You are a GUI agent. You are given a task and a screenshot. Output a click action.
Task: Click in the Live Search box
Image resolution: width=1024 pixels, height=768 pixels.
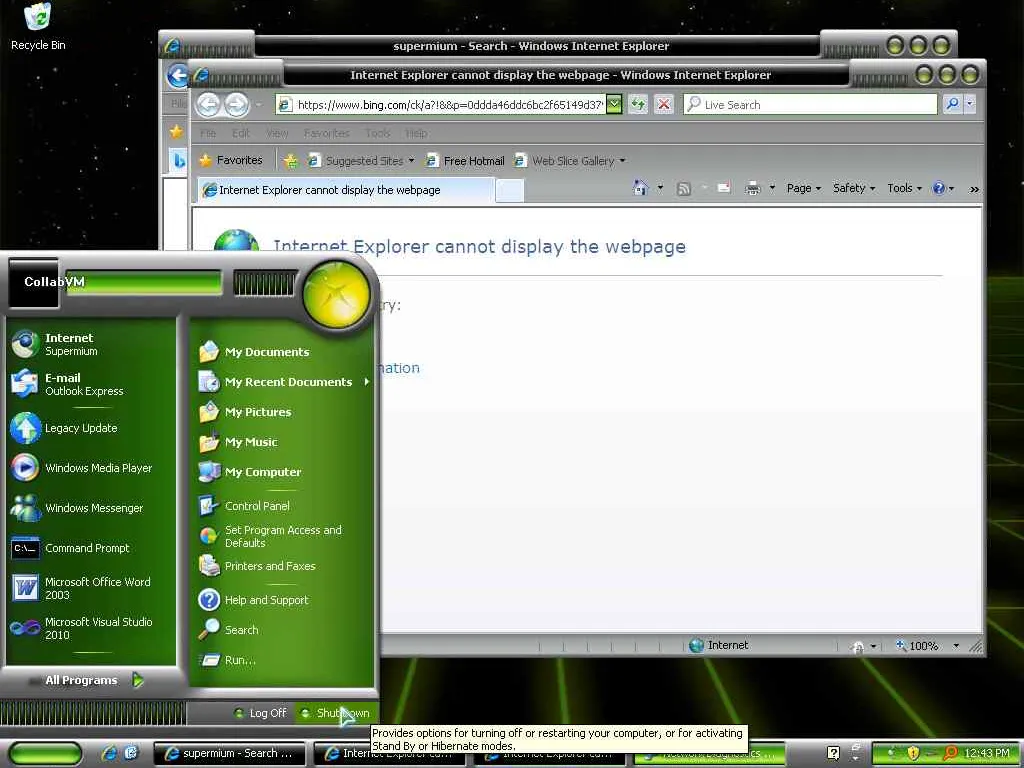click(x=810, y=104)
